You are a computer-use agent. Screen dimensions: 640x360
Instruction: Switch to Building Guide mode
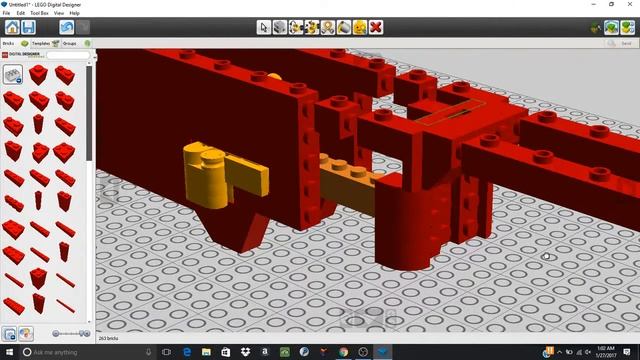pos(627,28)
